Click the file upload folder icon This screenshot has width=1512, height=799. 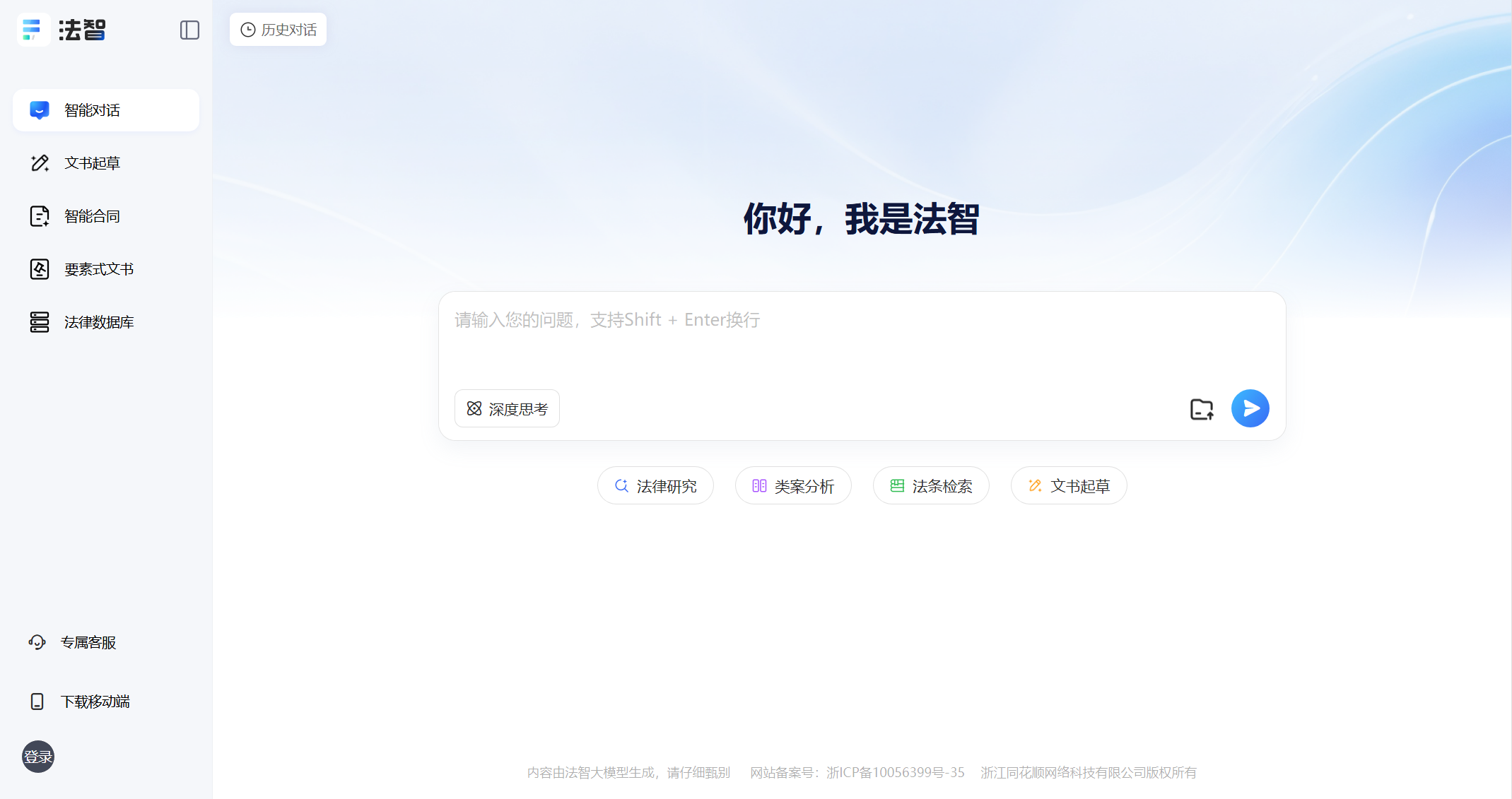[1202, 409]
